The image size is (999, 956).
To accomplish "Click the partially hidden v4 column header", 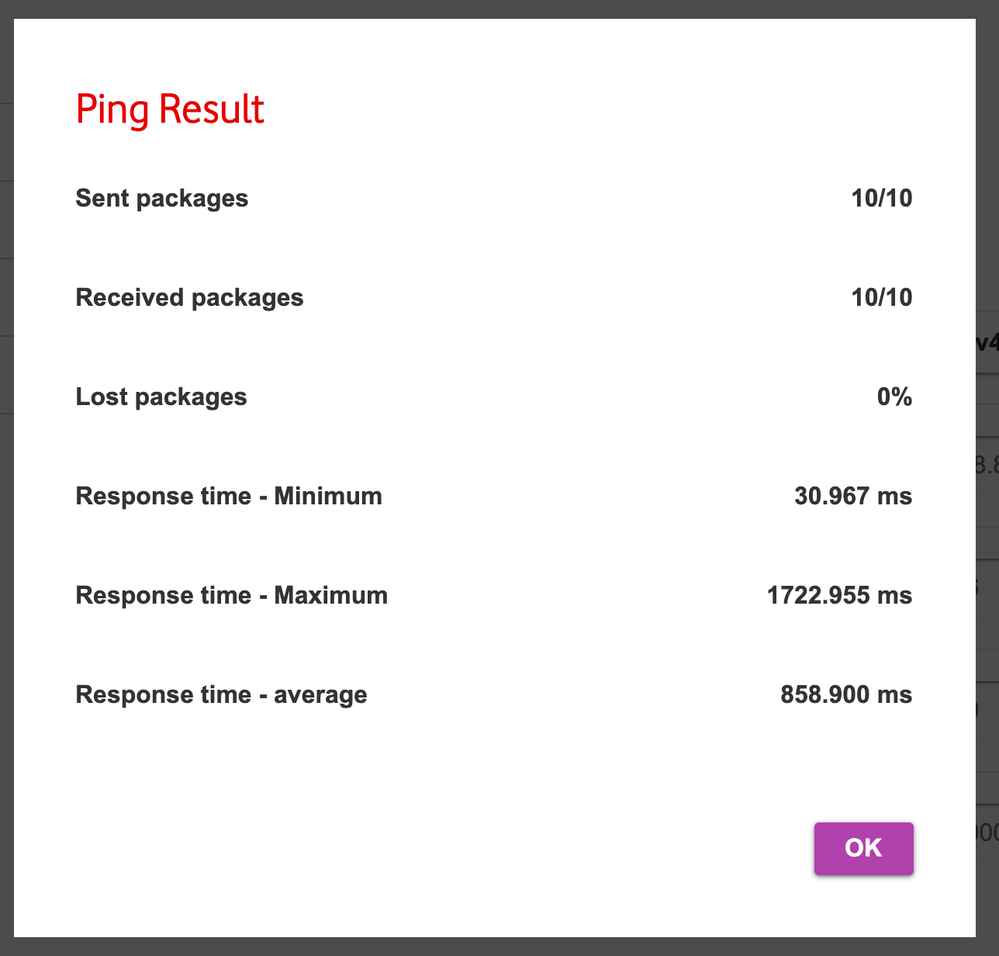I will 987,343.
